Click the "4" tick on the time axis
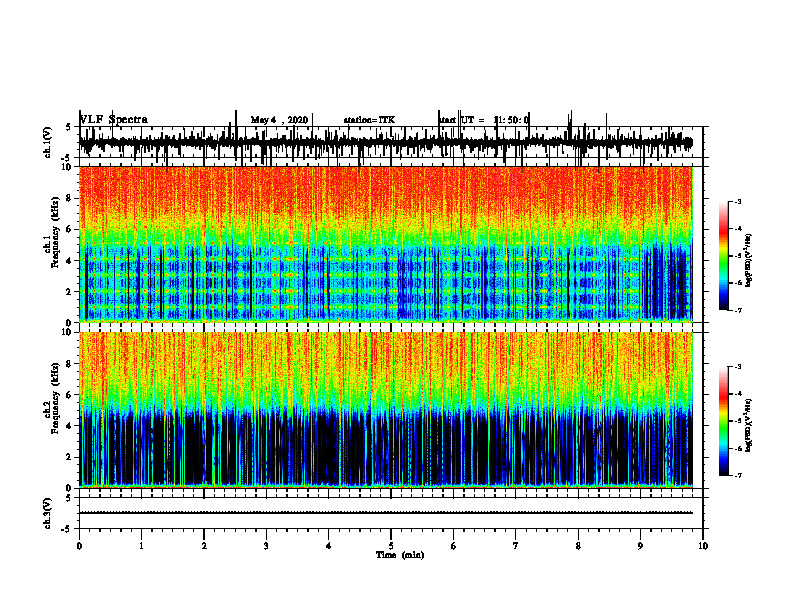792x612 pixels. click(329, 546)
